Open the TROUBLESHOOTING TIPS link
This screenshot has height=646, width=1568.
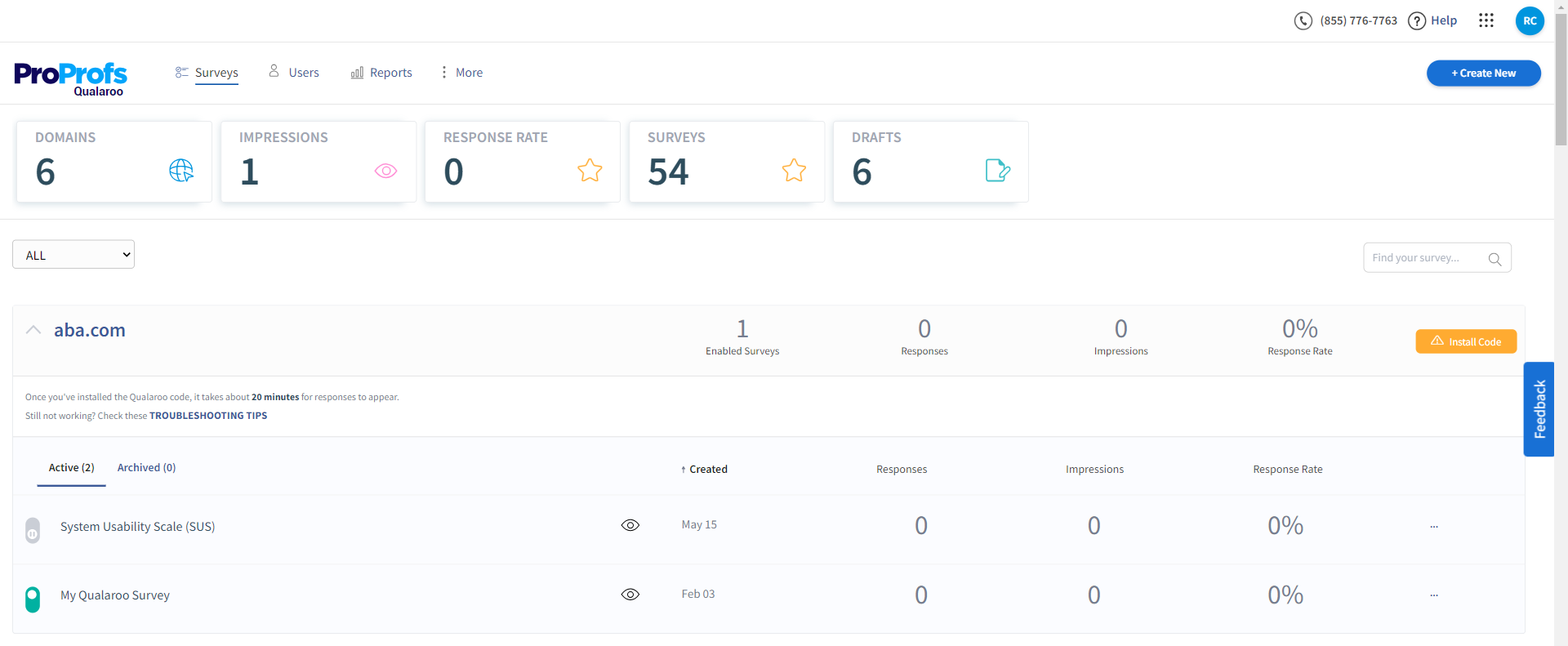coord(208,416)
